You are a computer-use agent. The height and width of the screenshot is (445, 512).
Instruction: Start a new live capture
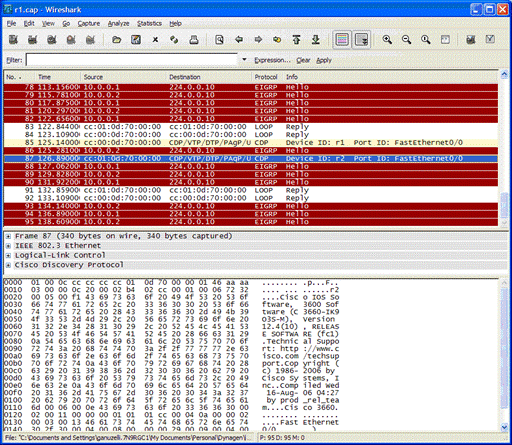(52, 40)
